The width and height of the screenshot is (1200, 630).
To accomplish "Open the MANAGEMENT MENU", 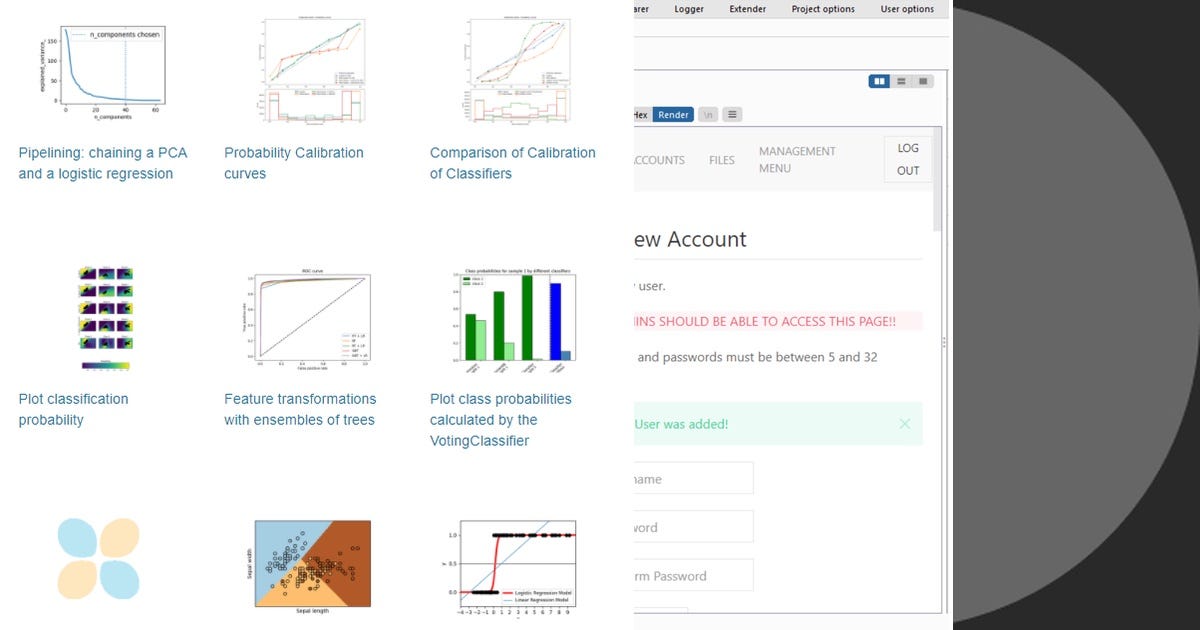I will point(797,160).
